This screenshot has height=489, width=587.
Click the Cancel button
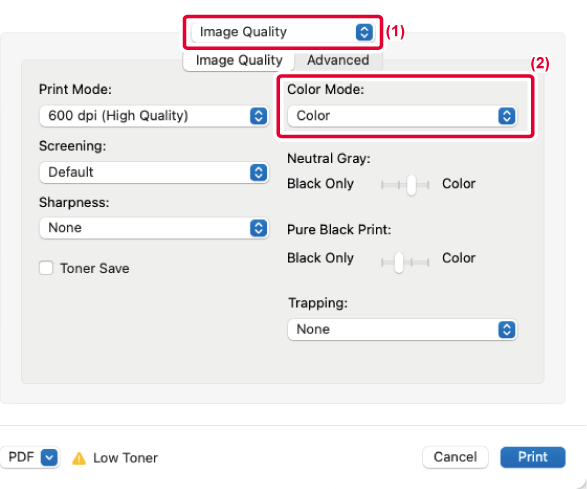click(455, 457)
